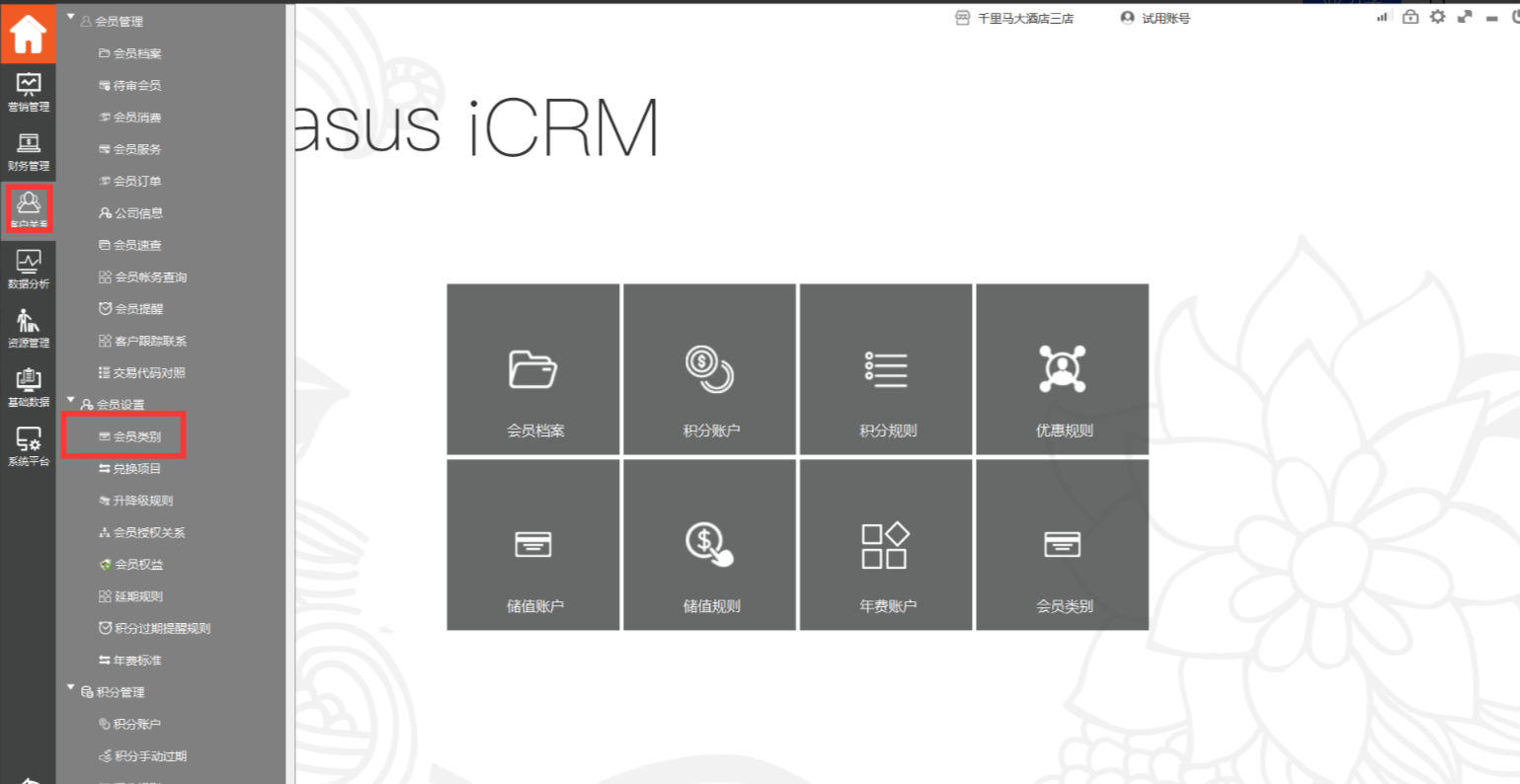Click the orange Home icon
Image resolution: width=1520 pixels, height=784 pixels.
28,34
